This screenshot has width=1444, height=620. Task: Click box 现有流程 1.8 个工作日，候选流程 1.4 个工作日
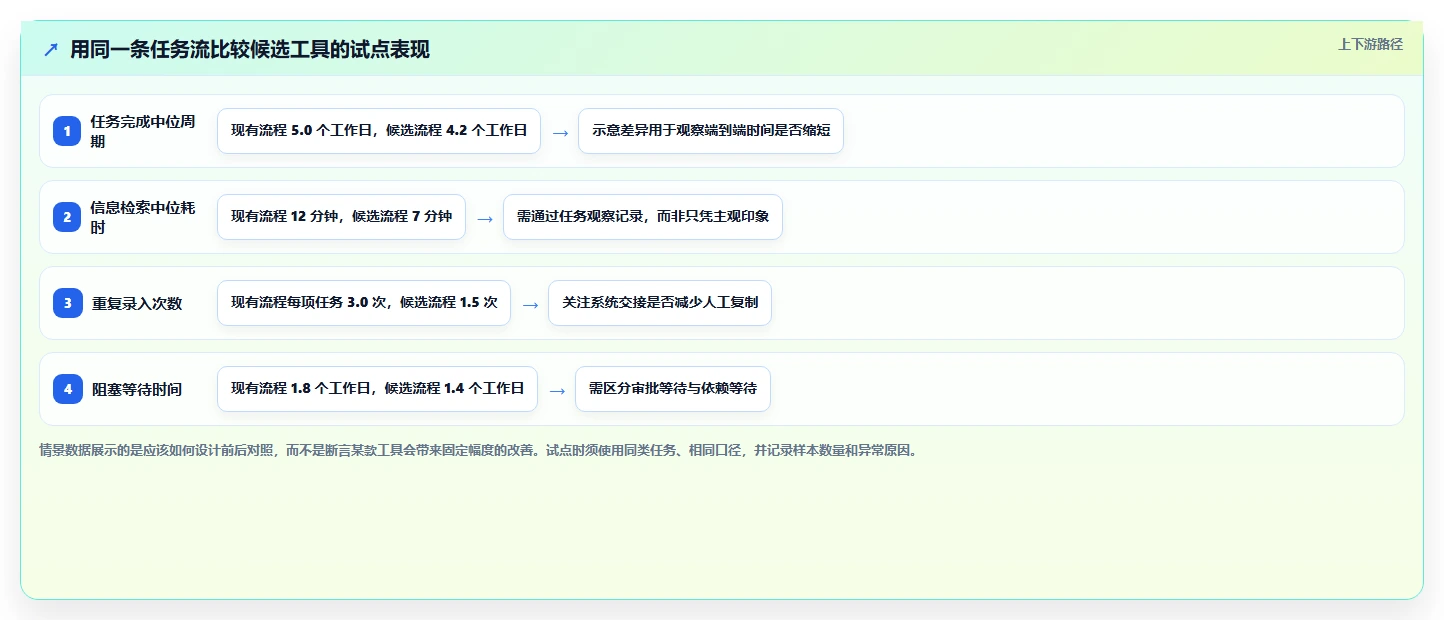377,389
